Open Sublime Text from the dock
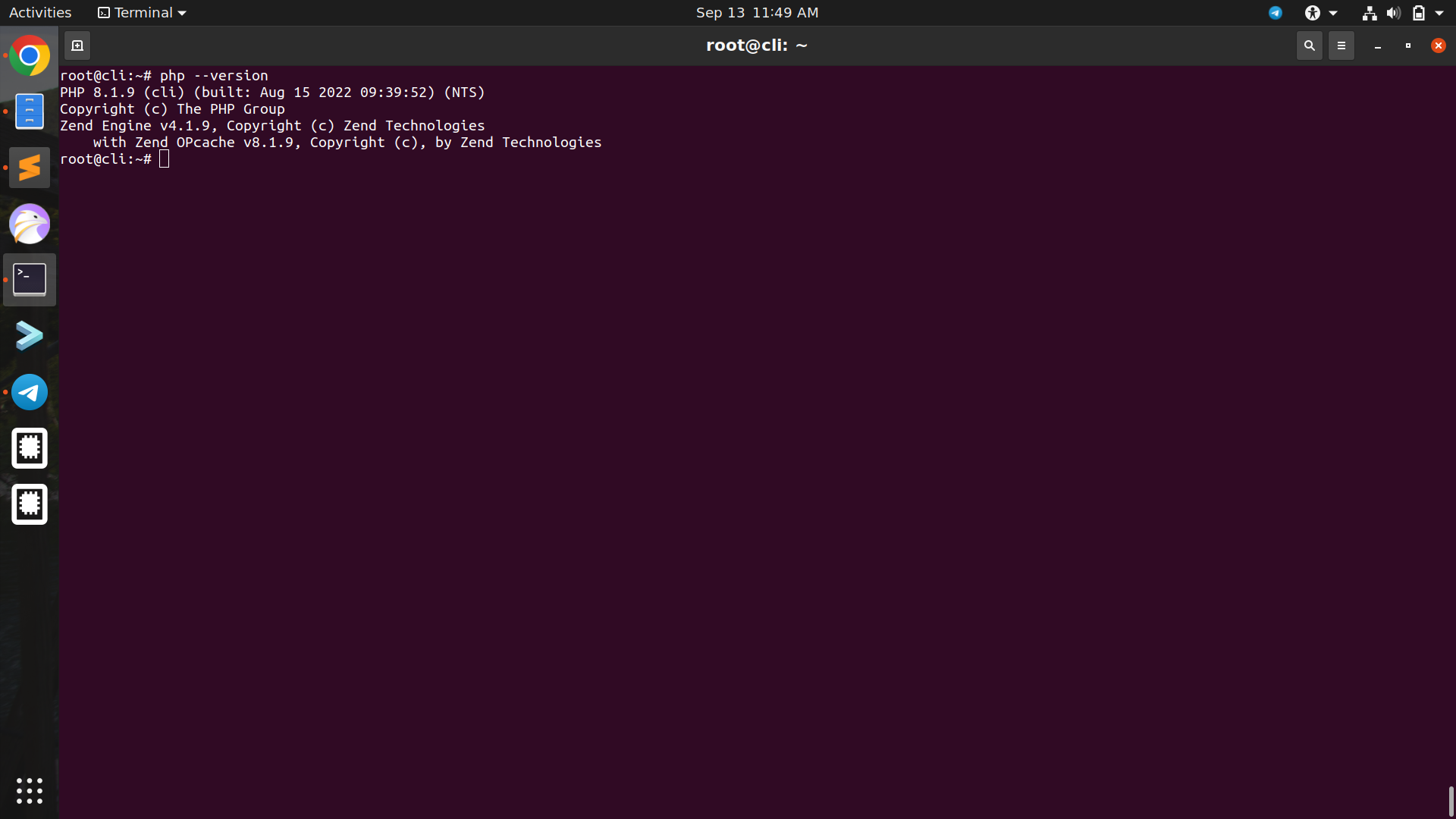 coord(30,167)
